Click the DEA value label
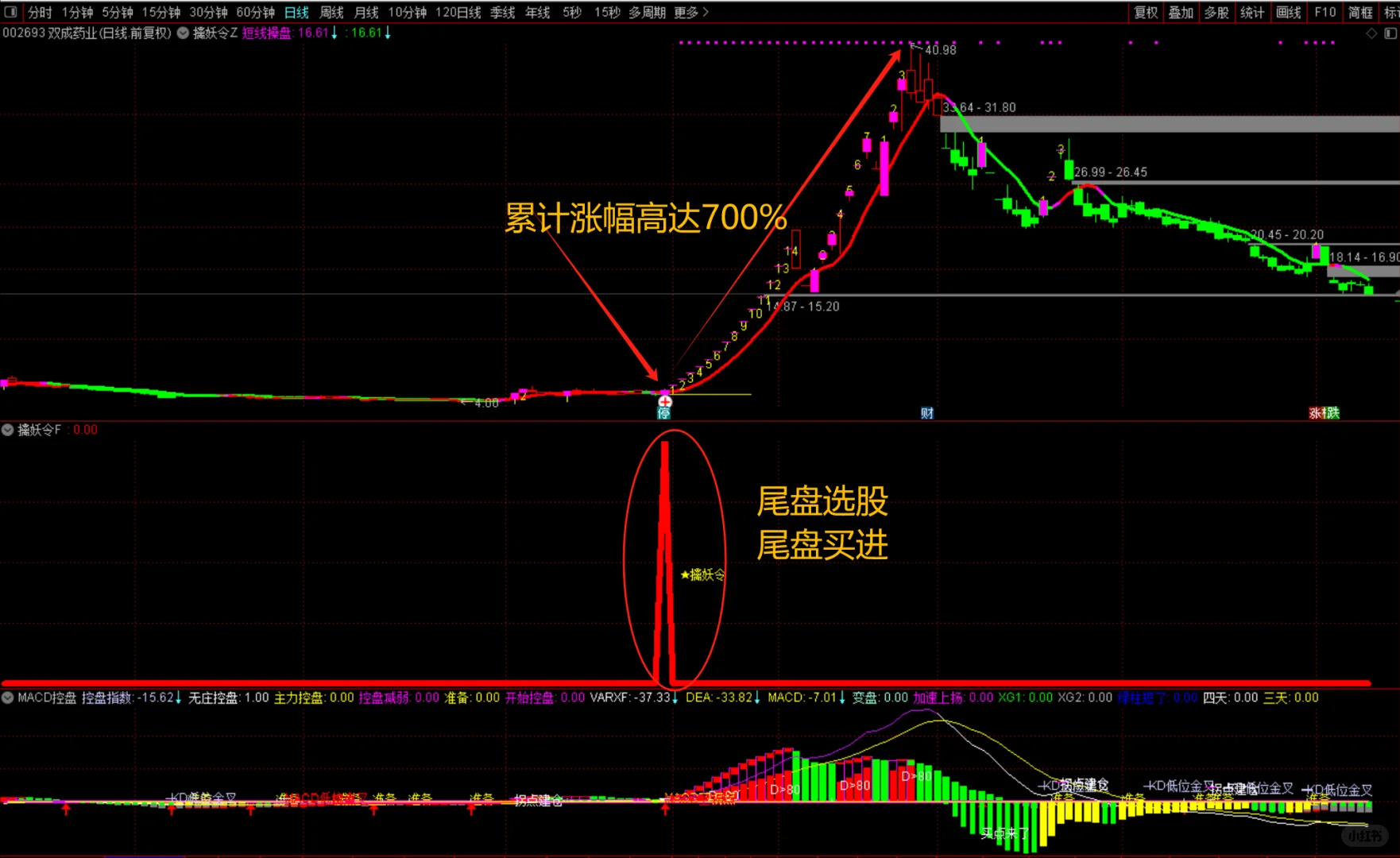This screenshot has width=1400, height=858. 723,698
